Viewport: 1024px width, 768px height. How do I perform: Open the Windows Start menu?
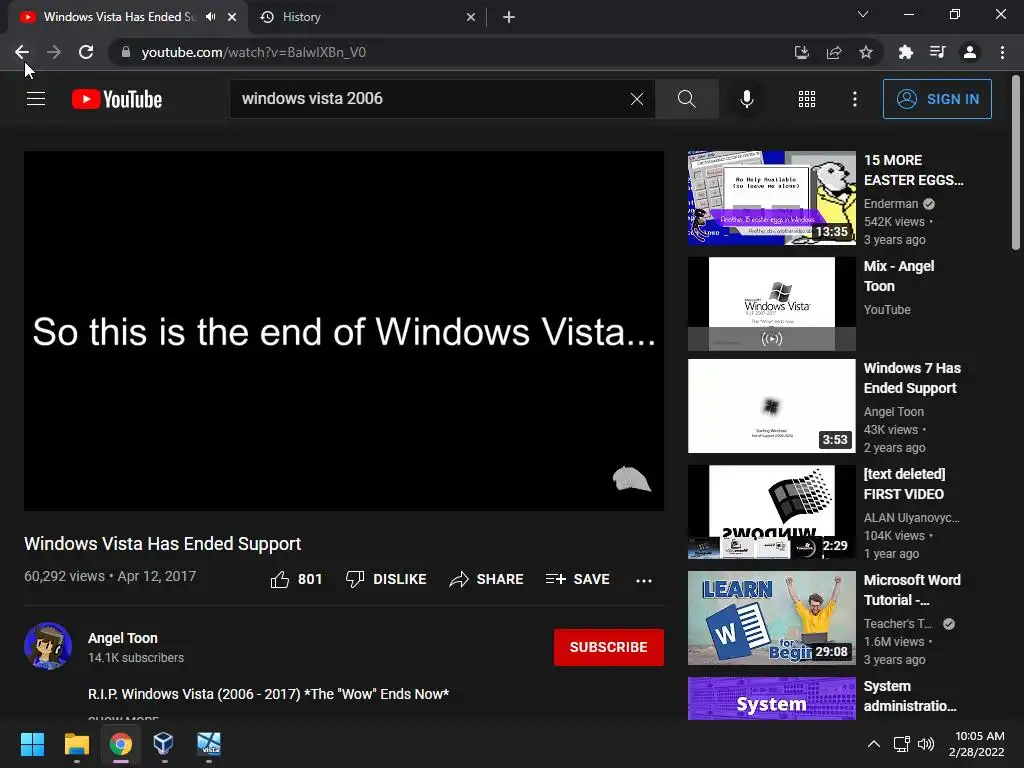(32, 743)
